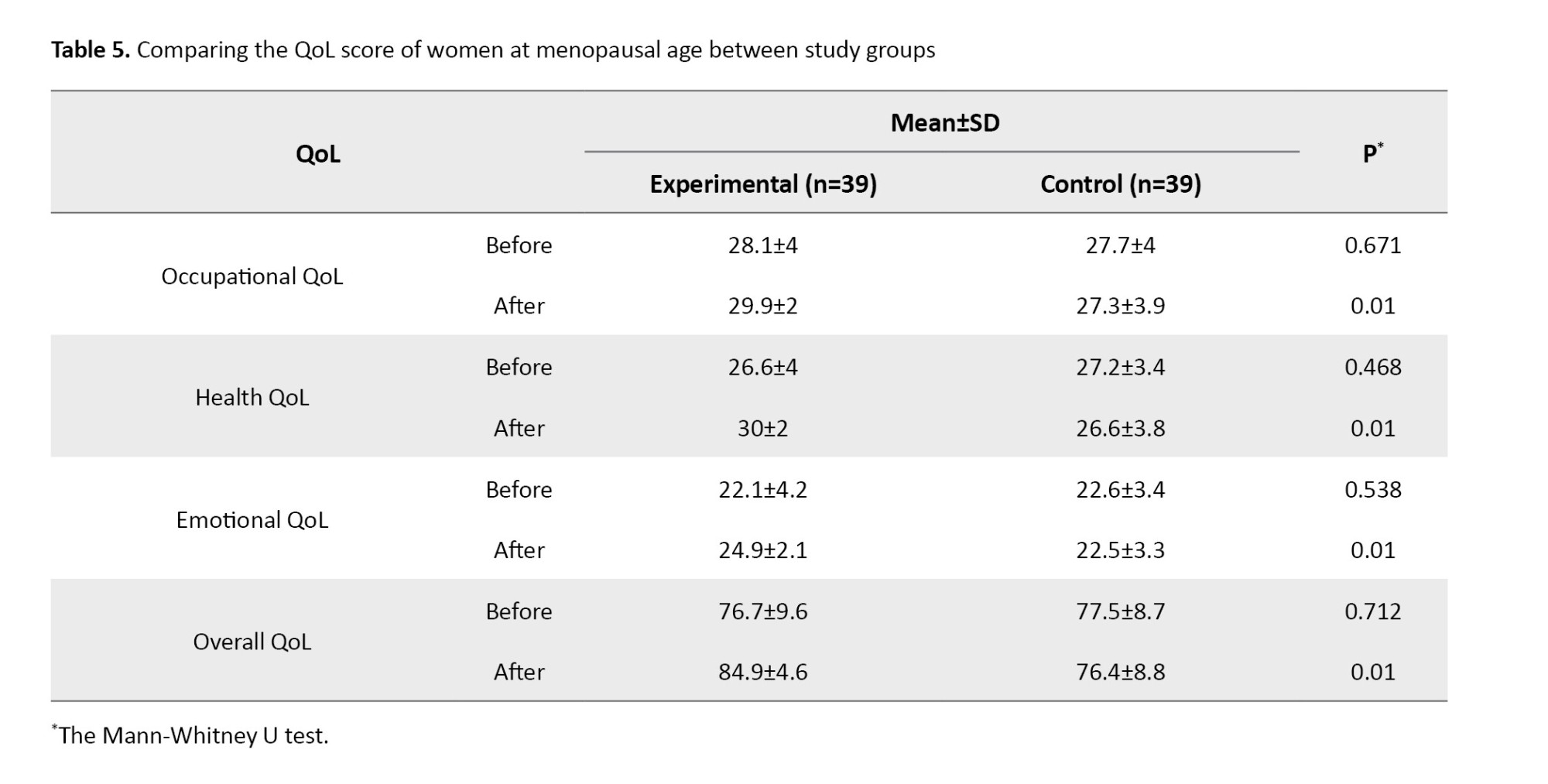This screenshot has height=784, width=1548.
Task: Select the Emotional QoL row label
Action: [x=252, y=519]
